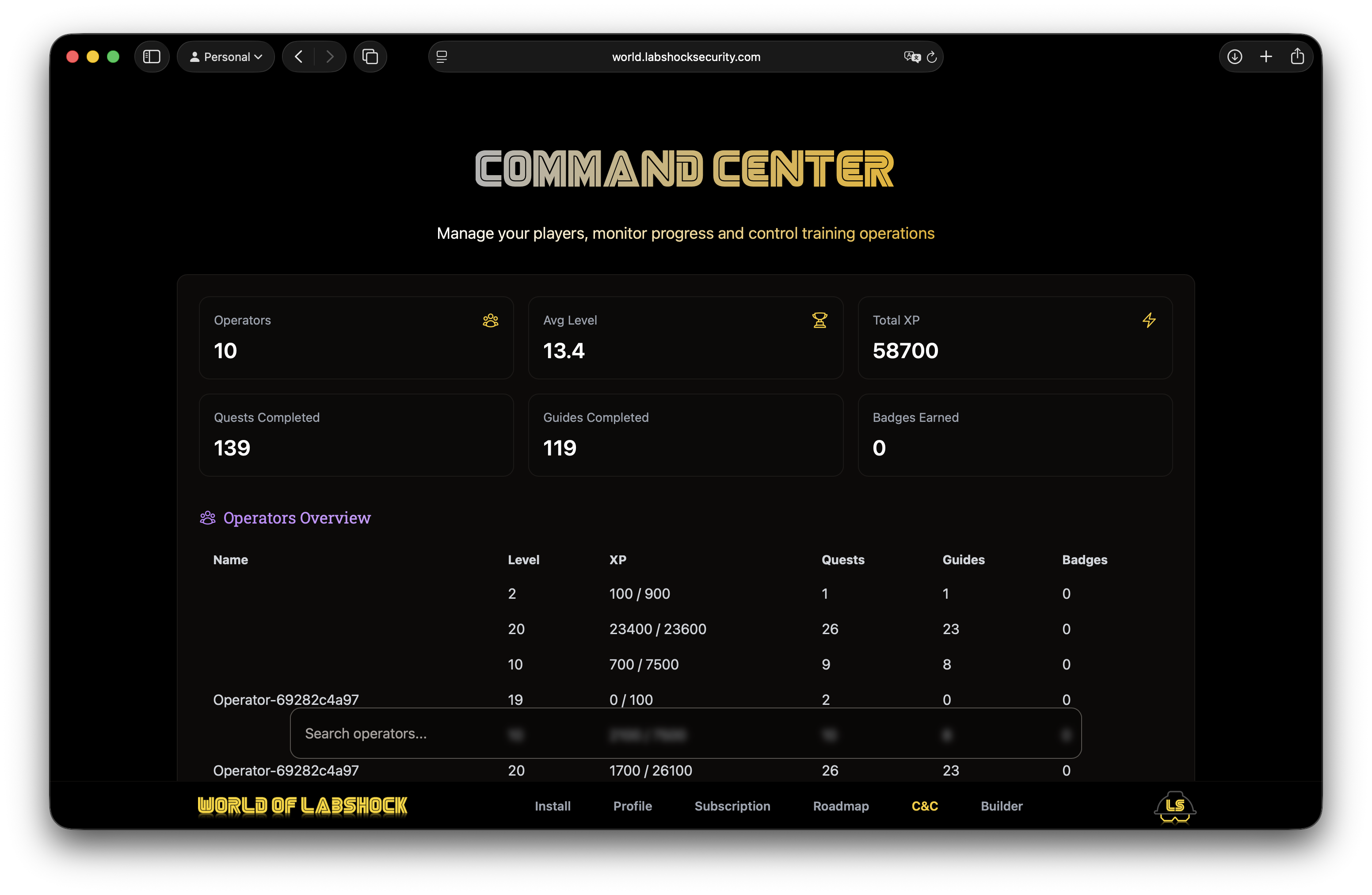Open a new tab with plus
1372x895 pixels.
coord(1266,57)
